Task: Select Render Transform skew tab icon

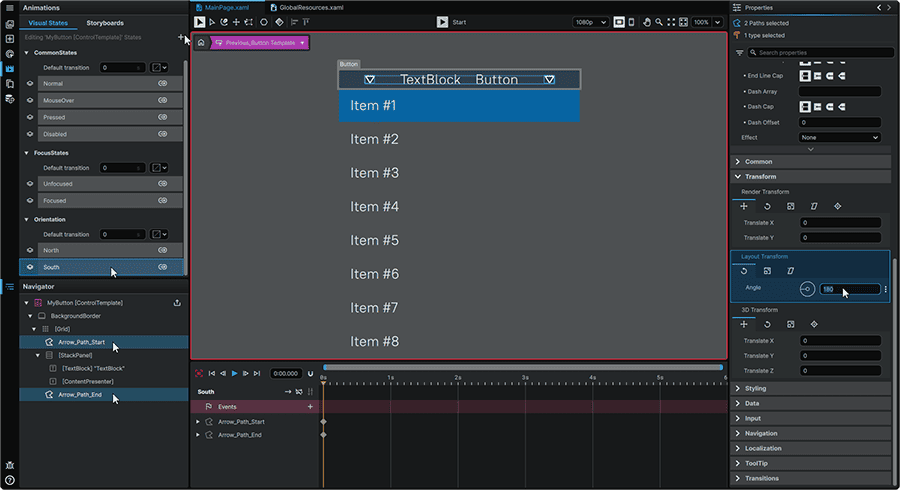Action: 814,207
